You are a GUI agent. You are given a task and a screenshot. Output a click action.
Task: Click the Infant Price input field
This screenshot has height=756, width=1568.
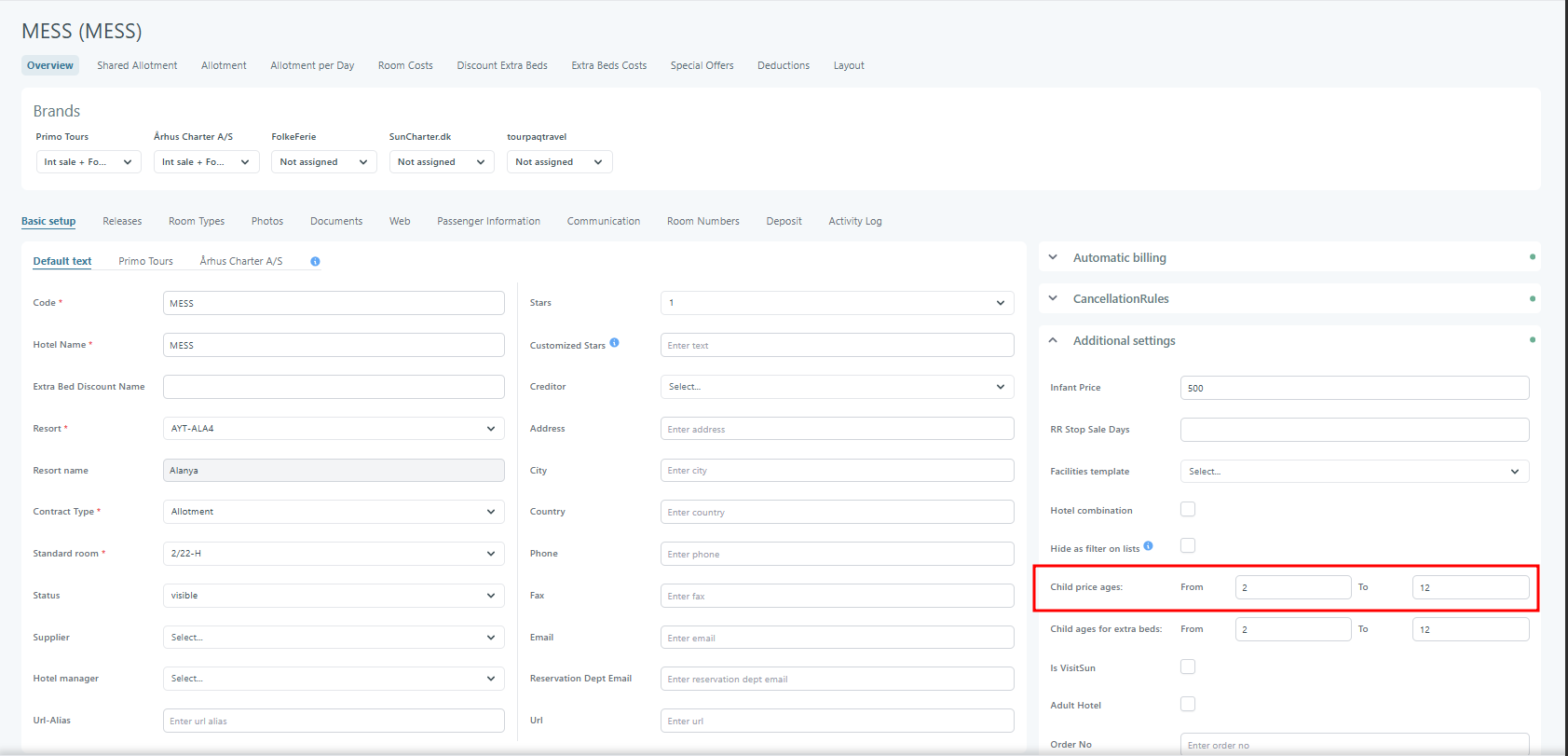[x=1354, y=388]
